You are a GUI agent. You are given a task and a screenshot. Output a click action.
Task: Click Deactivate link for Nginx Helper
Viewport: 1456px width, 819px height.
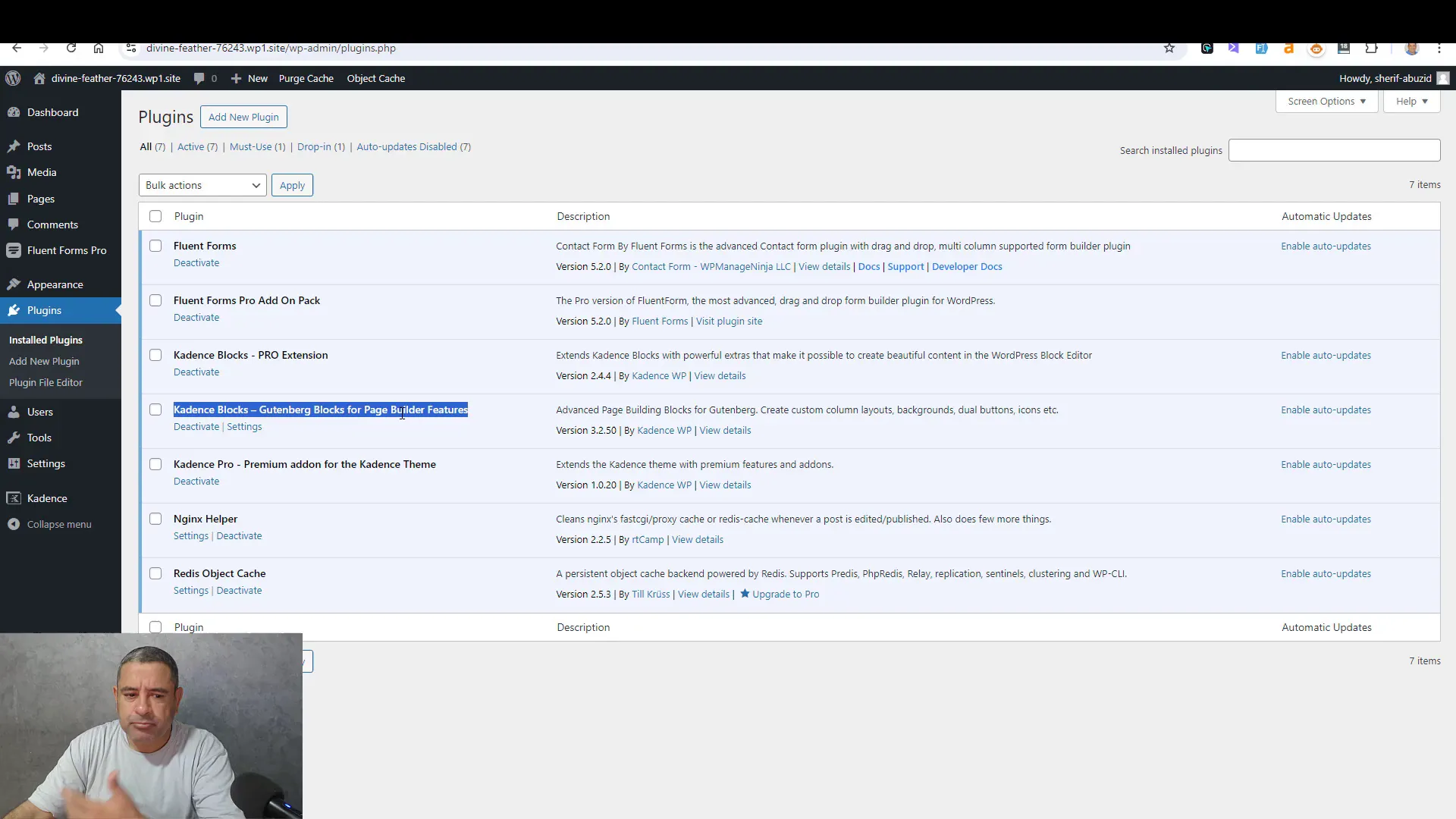[239, 535]
